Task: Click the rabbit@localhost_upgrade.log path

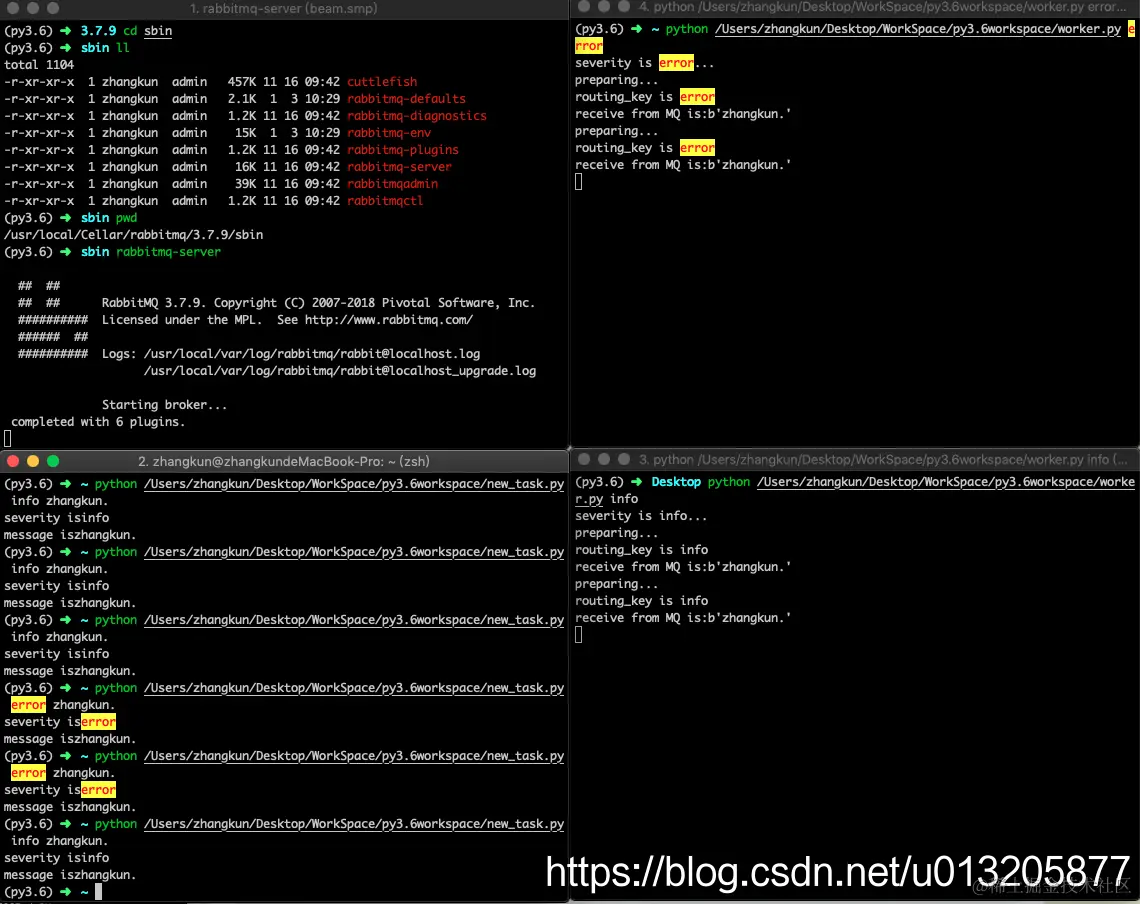Action: [x=340, y=371]
